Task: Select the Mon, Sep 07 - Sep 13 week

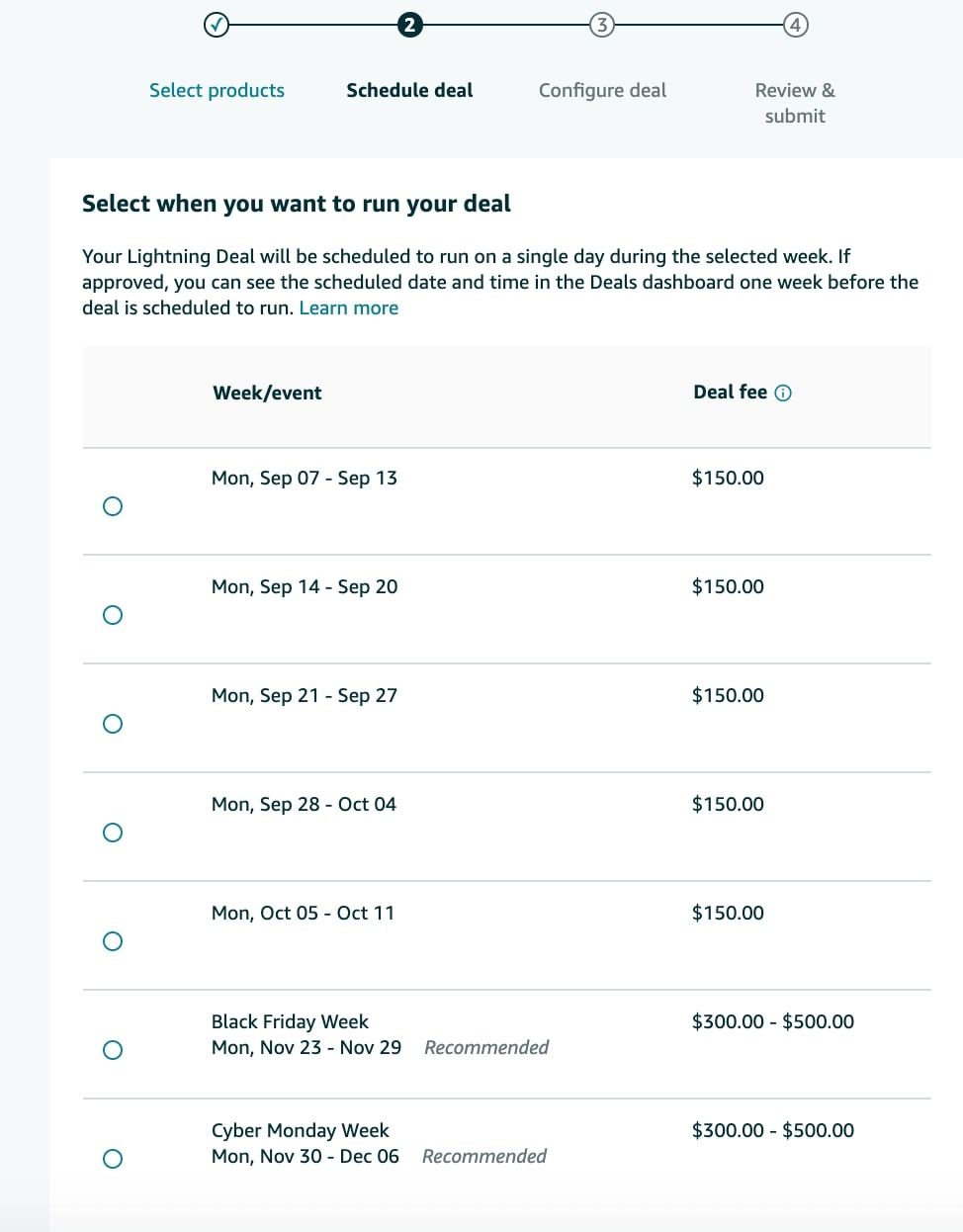Action: click(x=113, y=506)
